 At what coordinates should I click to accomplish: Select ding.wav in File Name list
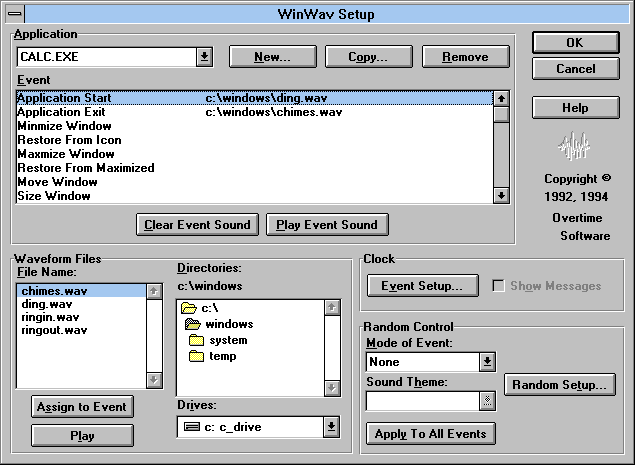click(x=46, y=304)
